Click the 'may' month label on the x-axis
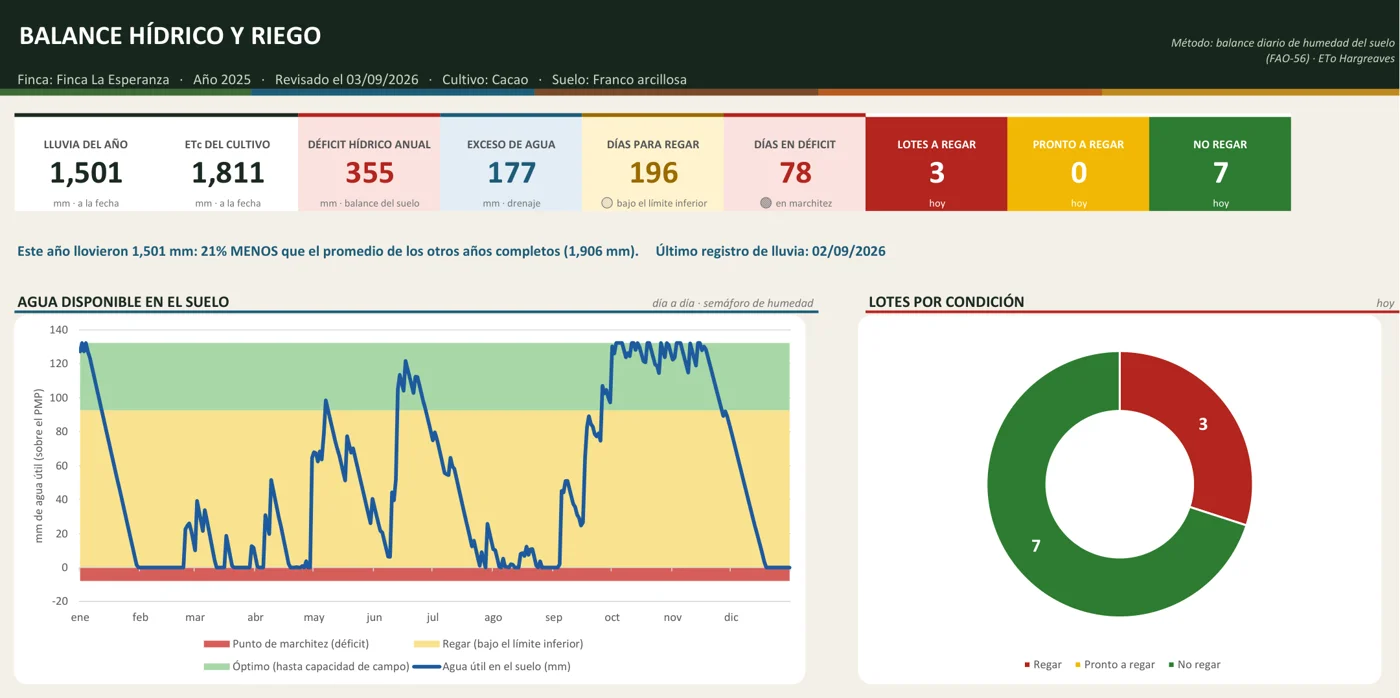The image size is (1400, 698). coord(314,617)
